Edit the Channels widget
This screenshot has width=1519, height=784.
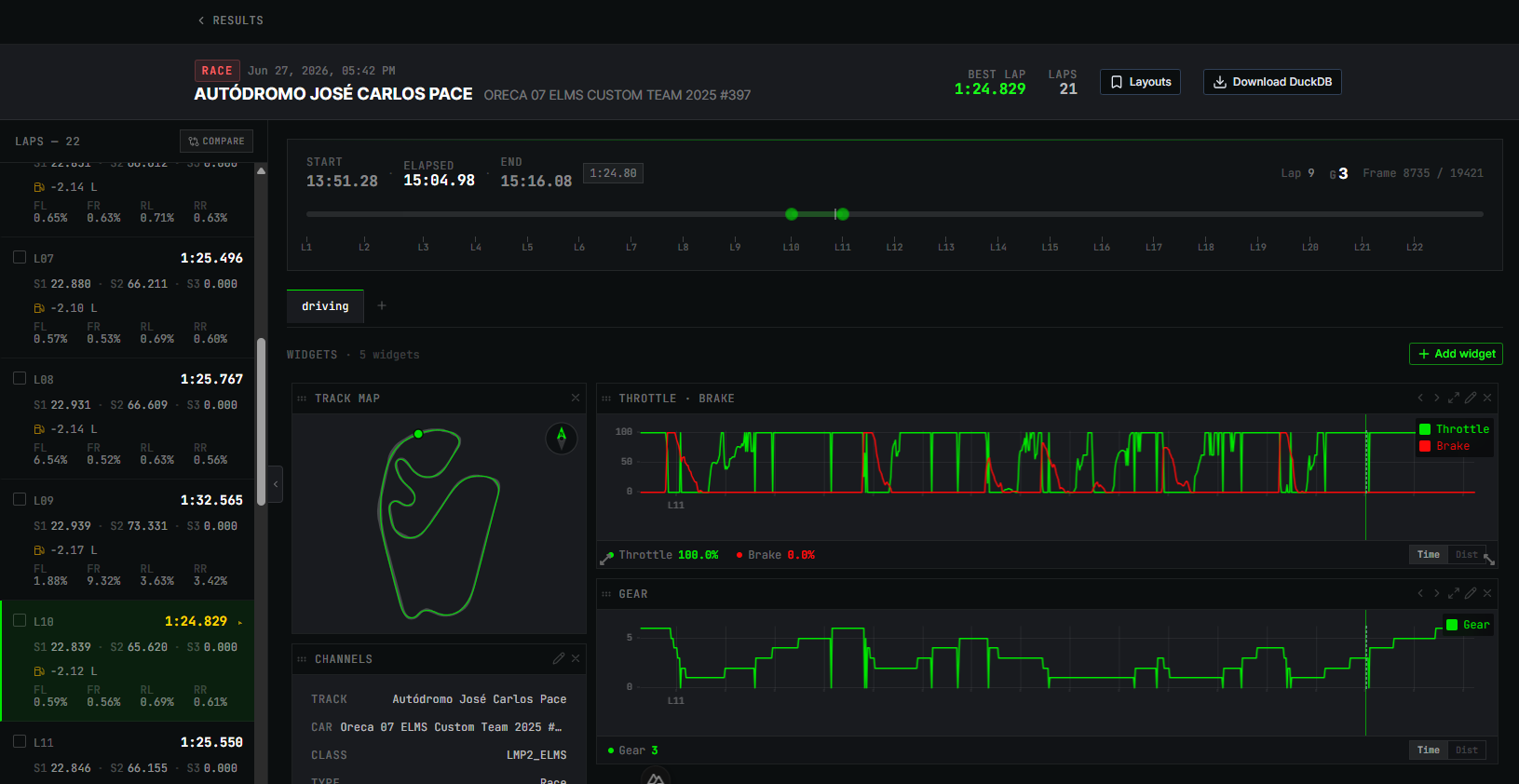(x=559, y=658)
